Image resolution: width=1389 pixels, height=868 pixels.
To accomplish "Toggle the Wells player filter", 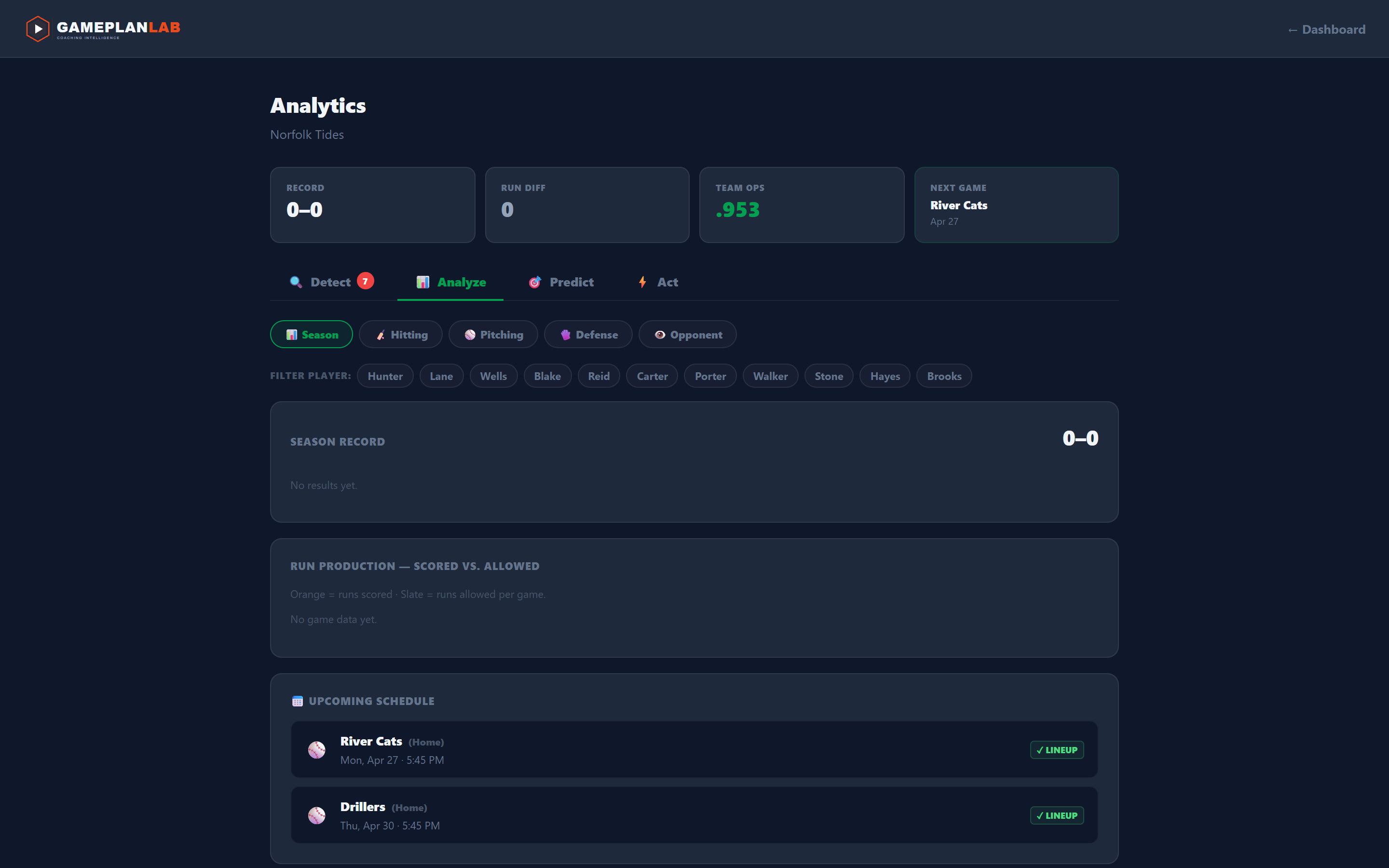I will [x=493, y=376].
